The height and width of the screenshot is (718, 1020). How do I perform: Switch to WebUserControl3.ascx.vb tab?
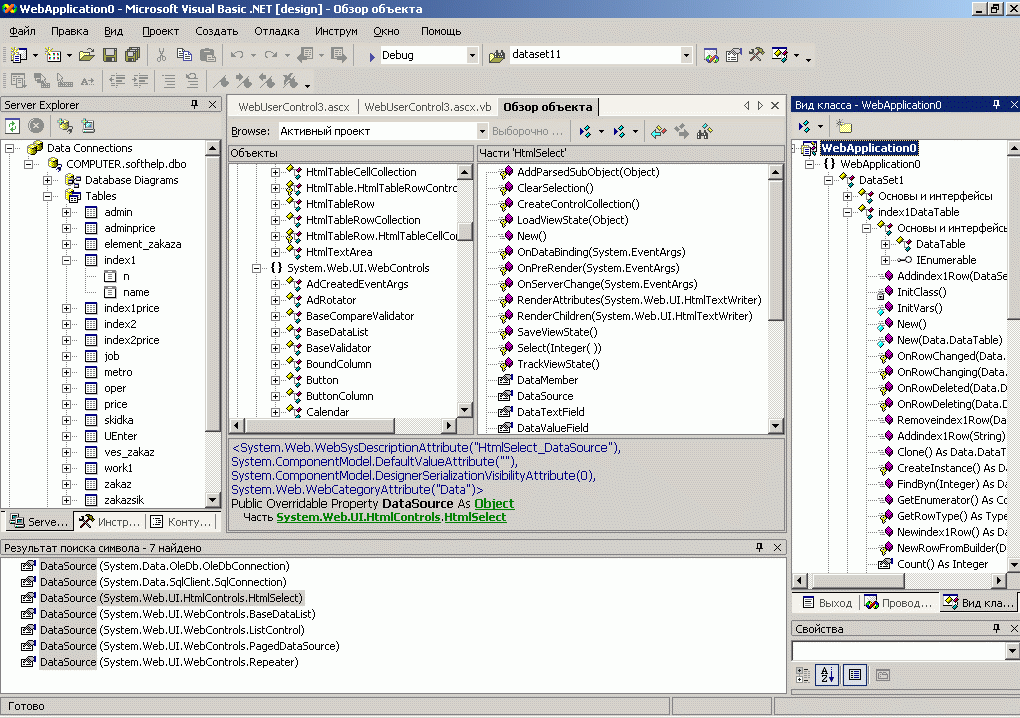[x=427, y=107]
